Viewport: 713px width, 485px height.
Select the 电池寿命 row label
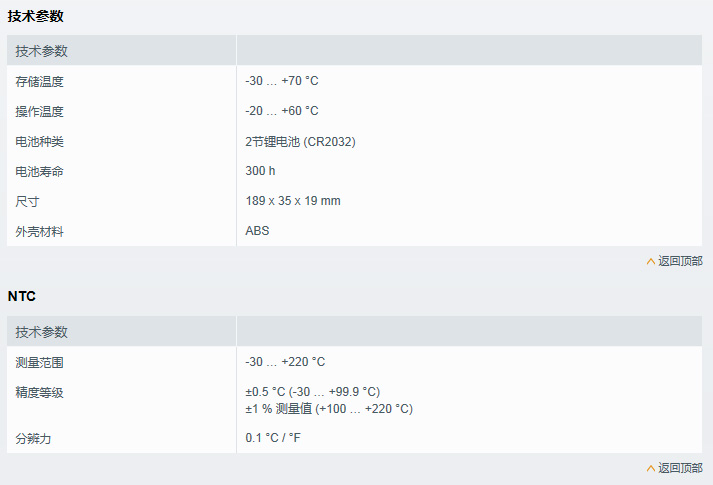click(40, 171)
